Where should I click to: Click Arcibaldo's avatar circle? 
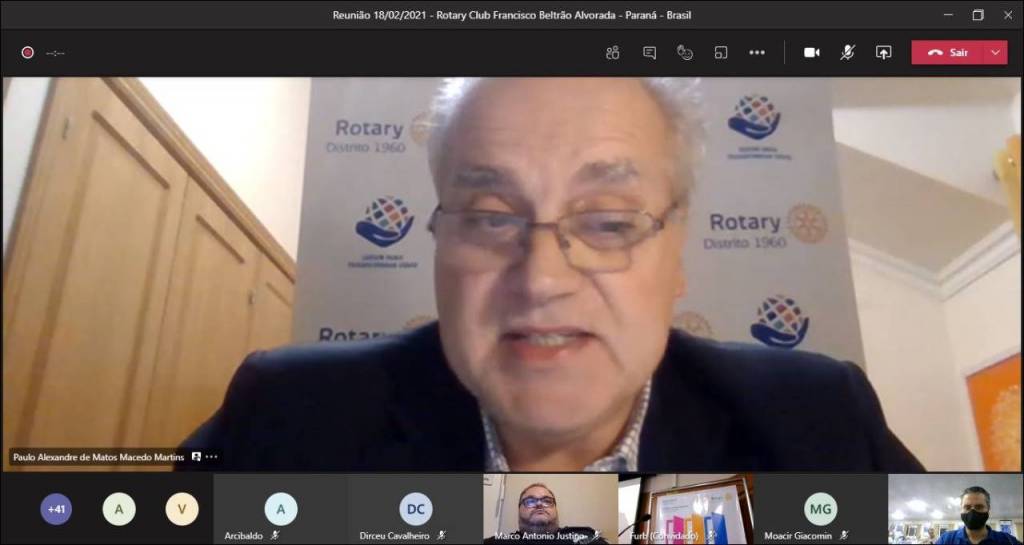click(280, 509)
